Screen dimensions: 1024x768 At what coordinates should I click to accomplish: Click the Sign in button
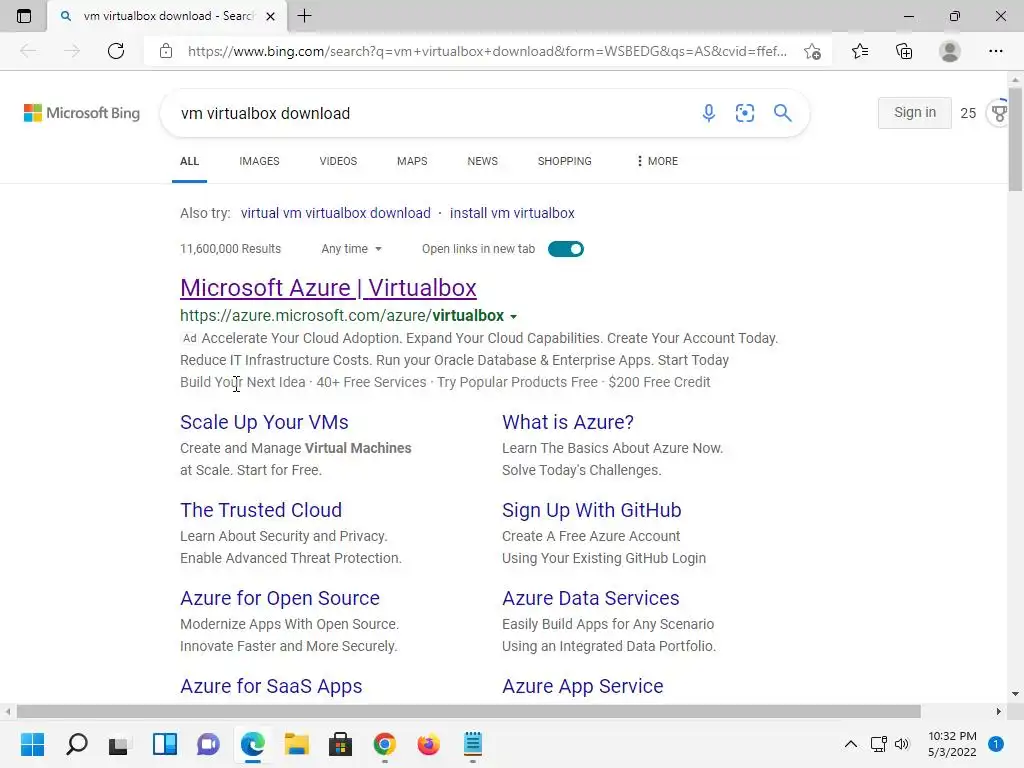pos(914,112)
